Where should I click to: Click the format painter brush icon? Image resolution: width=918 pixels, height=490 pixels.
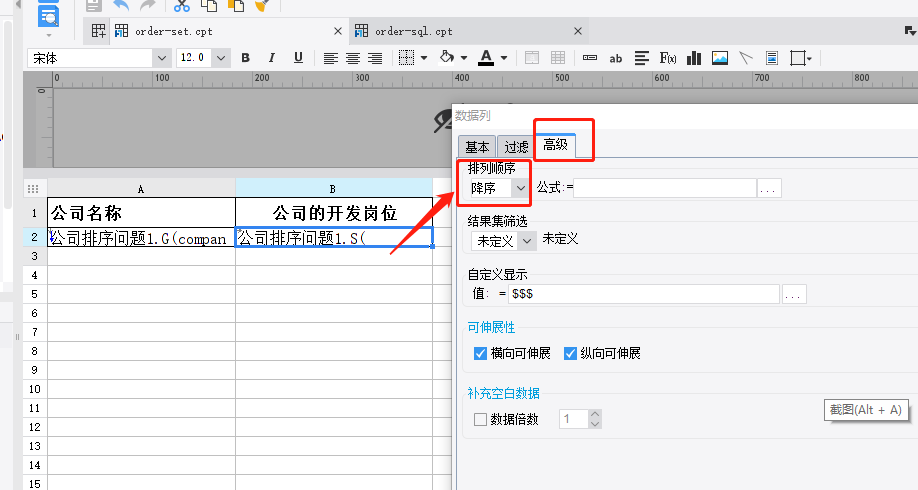coord(262,6)
